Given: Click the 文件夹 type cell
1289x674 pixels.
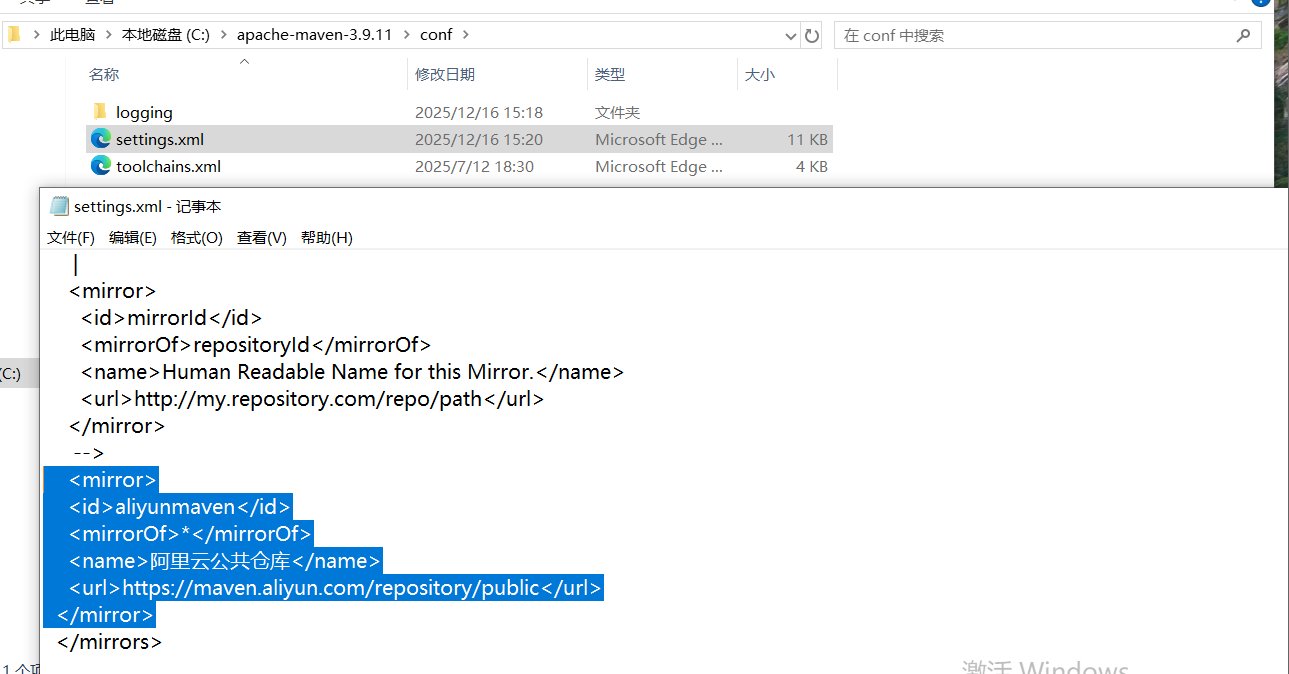Looking at the screenshot, I should pos(617,113).
